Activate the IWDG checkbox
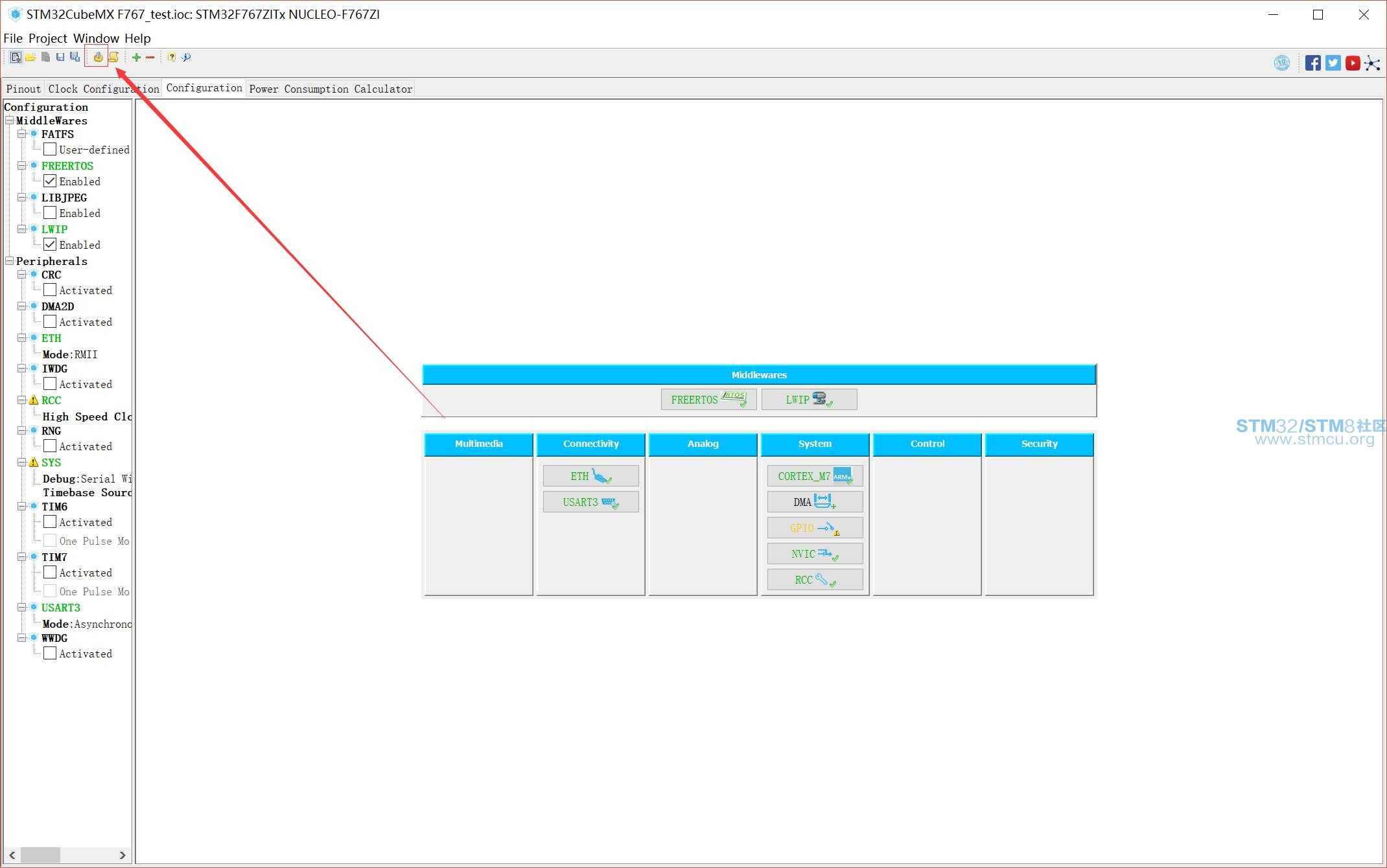 50,384
